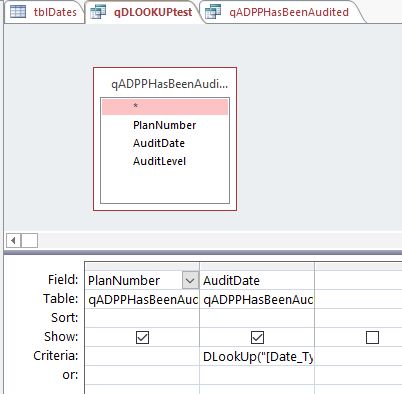Image resolution: width=402 pixels, height=394 pixels.
Task: Click Sort cell for AuditDate column
Action: 257,318
